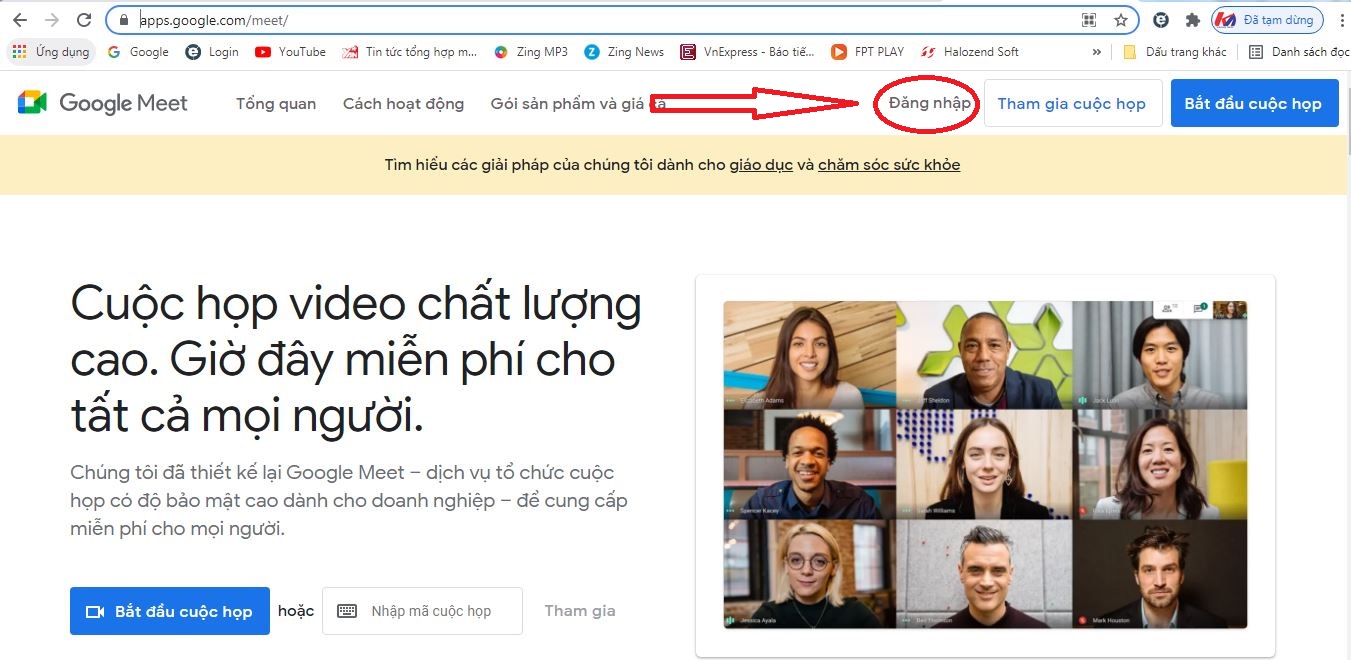
Task: Click Bắt đầu cuộc họp button with camera icon
Action: tap(170, 611)
